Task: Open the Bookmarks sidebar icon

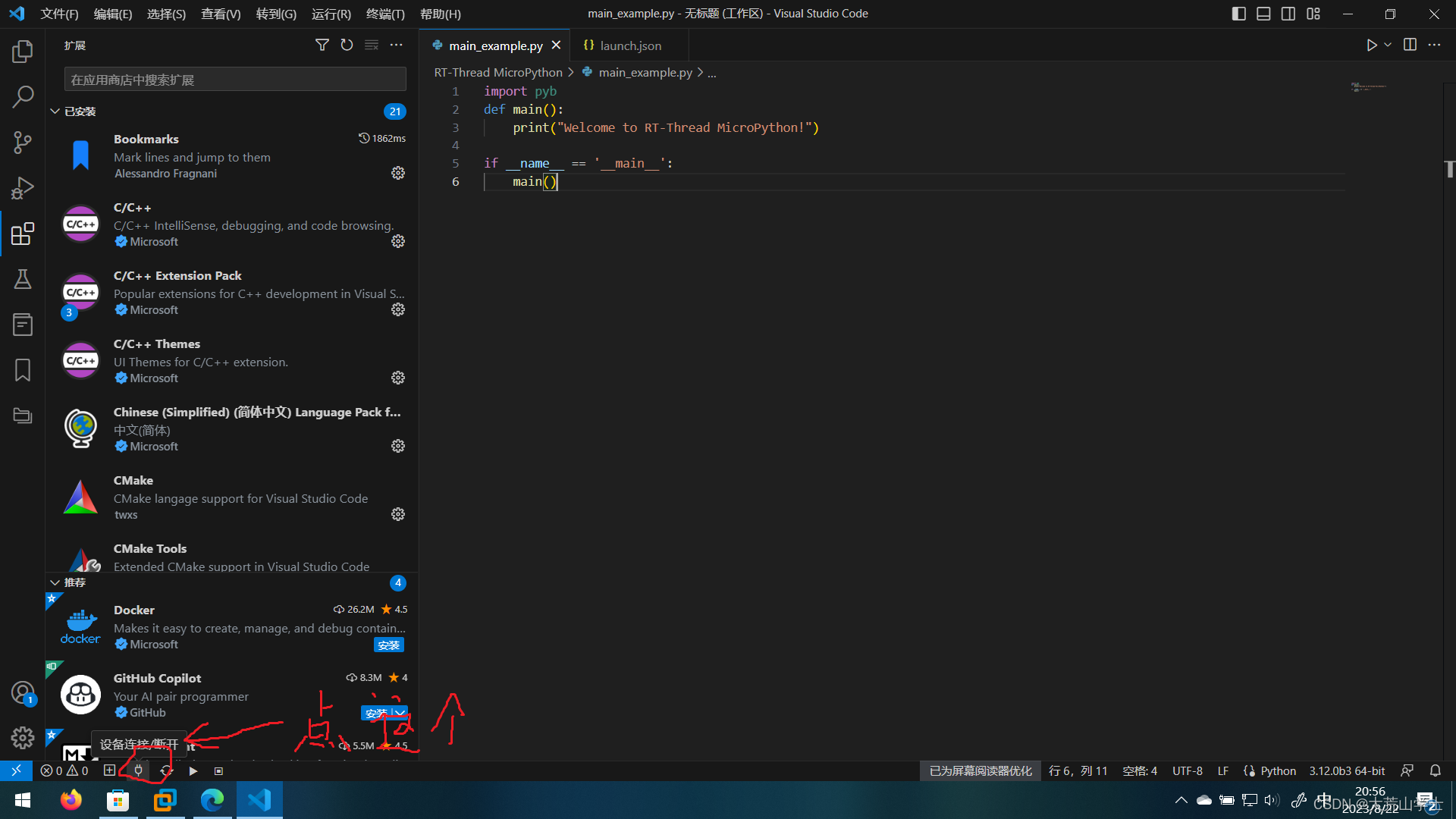Action: [22, 369]
